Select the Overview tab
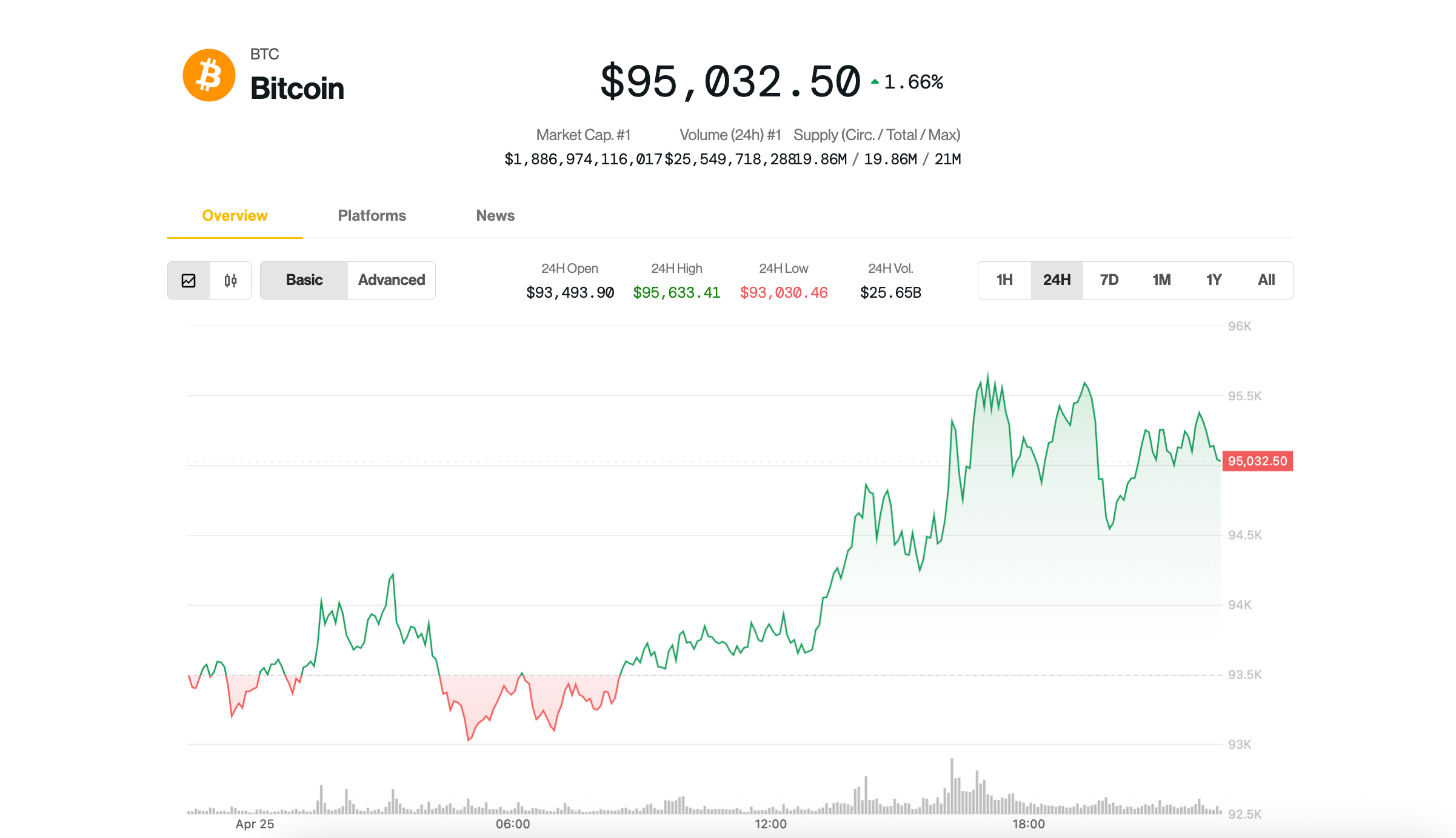This screenshot has height=838, width=1456. tap(235, 215)
